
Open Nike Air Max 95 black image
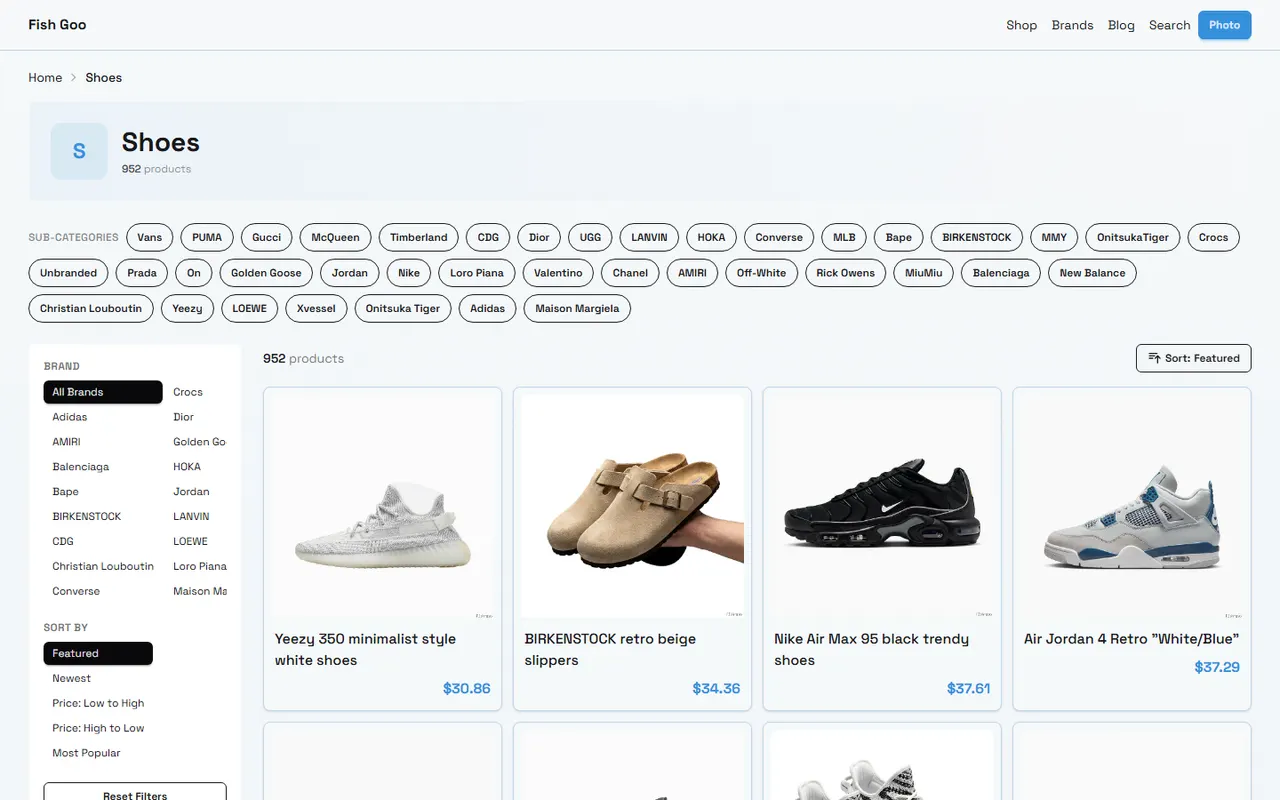pyautogui.click(x=882, y=506)
